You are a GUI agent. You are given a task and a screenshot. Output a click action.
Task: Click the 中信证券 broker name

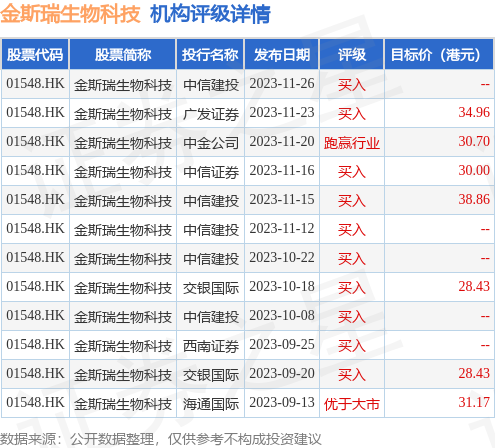click(211, 172)
